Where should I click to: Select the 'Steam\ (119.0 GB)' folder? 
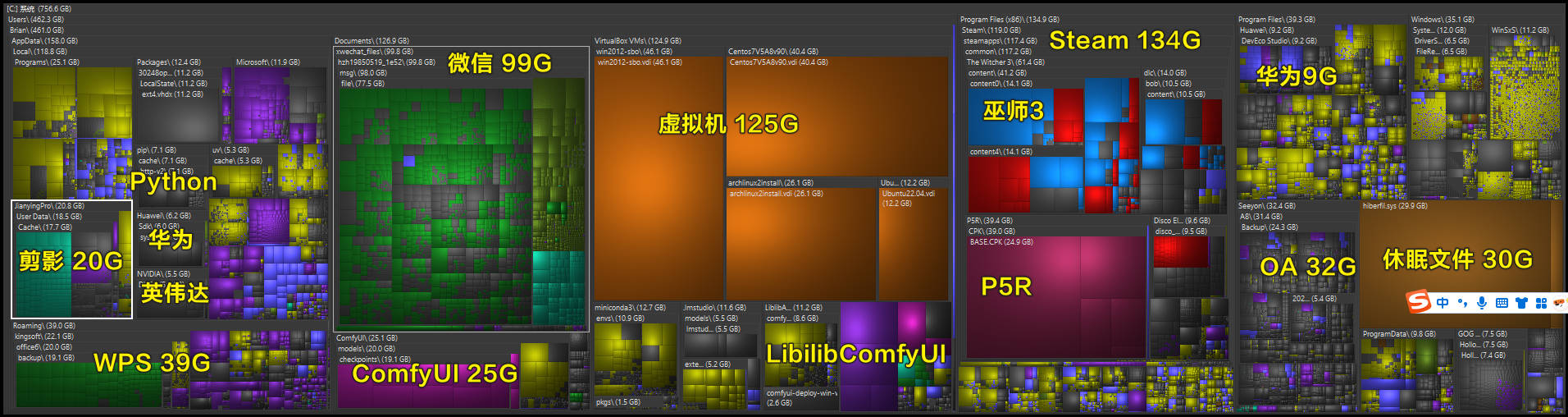(x=991, y=30)
